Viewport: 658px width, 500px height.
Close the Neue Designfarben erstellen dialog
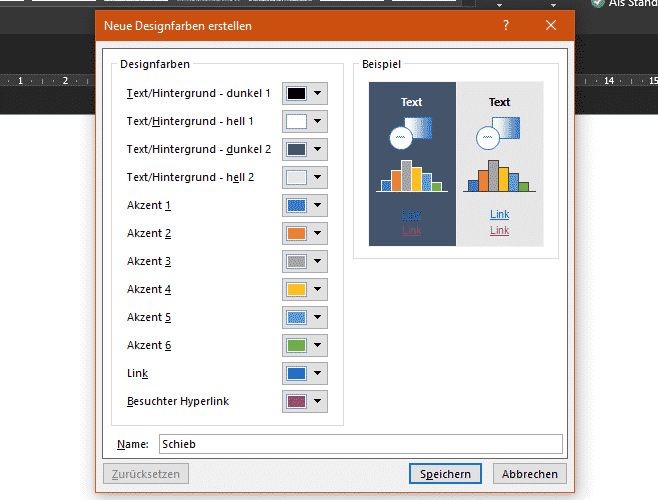coord(551,25)
